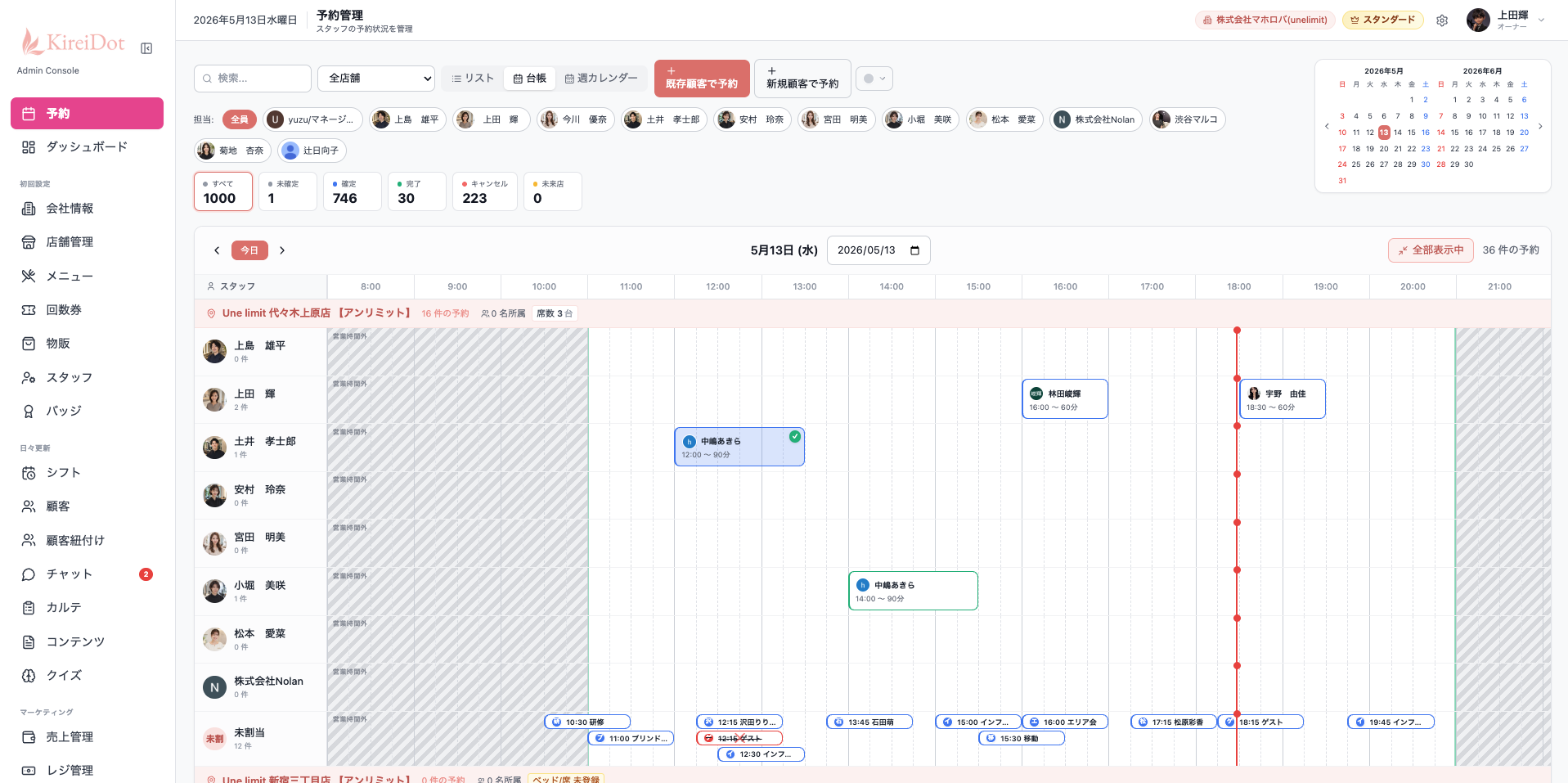Viewport: 1568px width, 783px height.
Task: Toggle staff filter 株式会社Nolan chip
Action: coord(1096,119)
